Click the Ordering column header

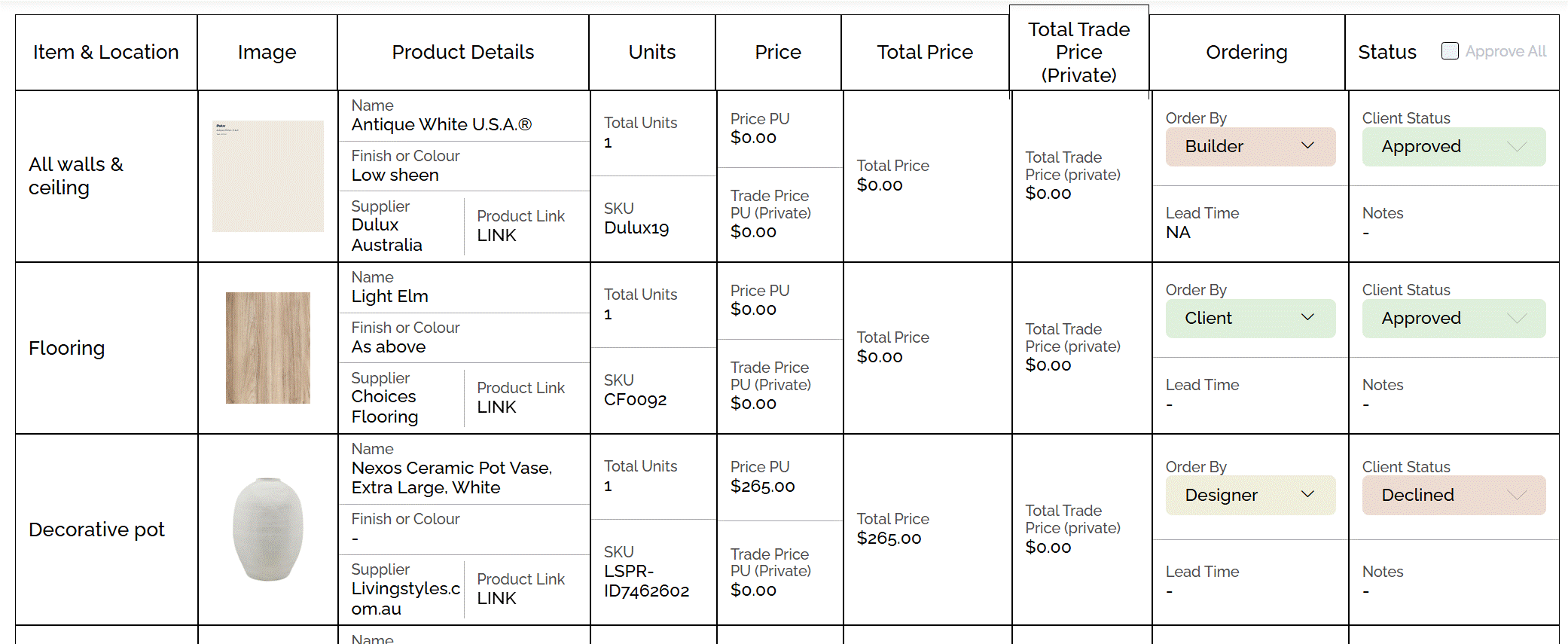(1246, 52)
